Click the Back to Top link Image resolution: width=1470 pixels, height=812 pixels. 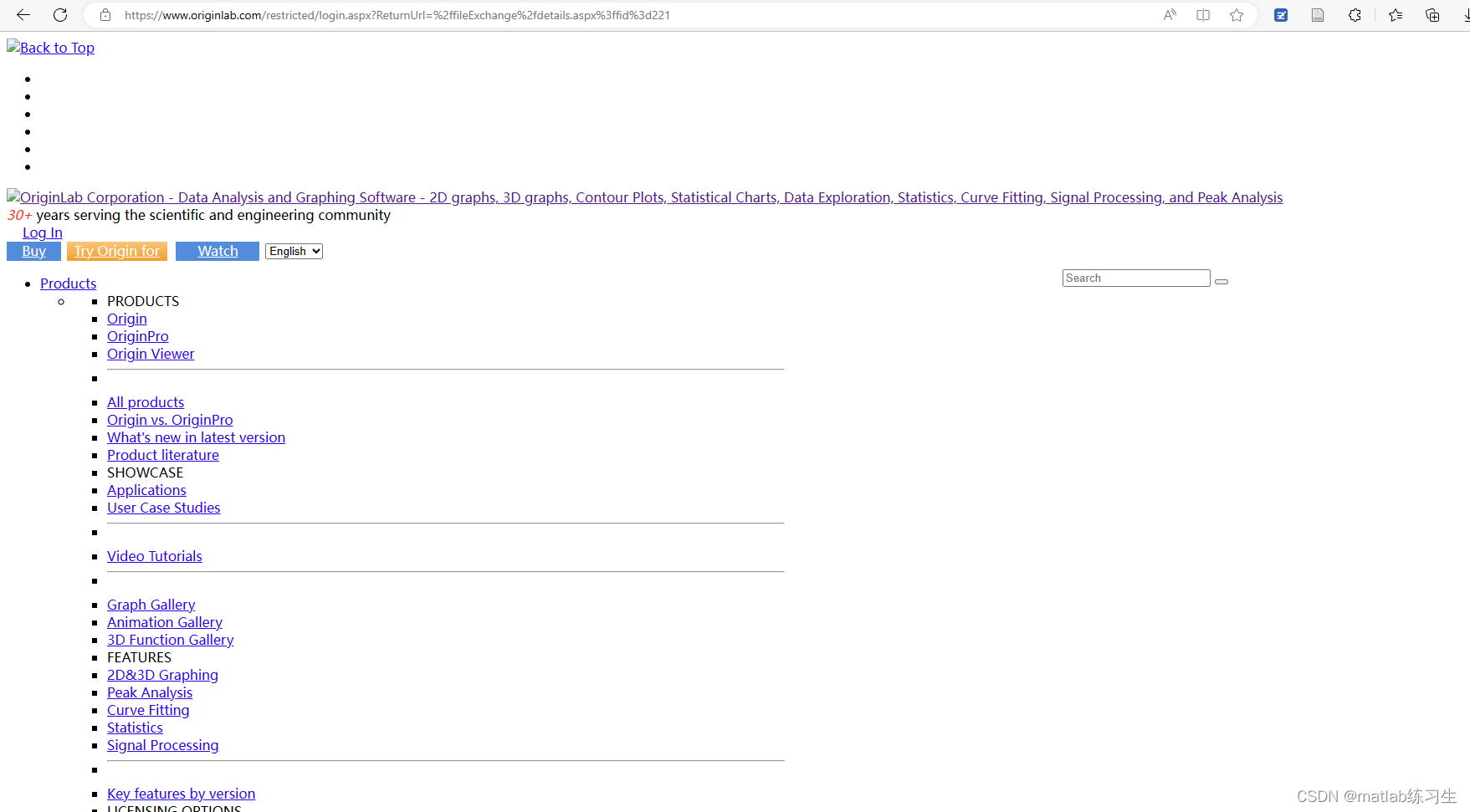[50, 48]
